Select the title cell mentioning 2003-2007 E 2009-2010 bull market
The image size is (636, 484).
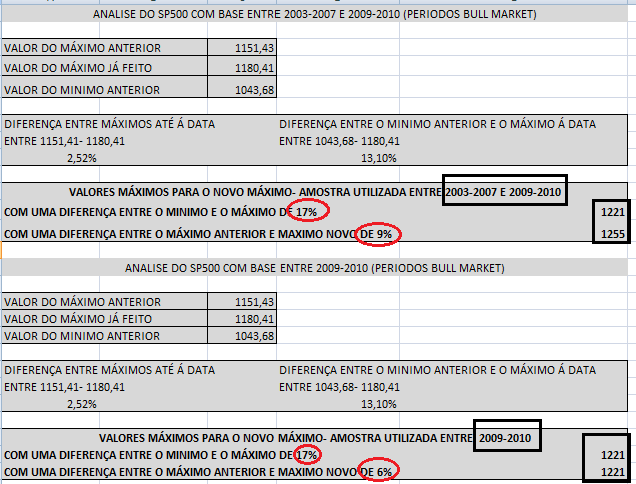click(315, 14)
